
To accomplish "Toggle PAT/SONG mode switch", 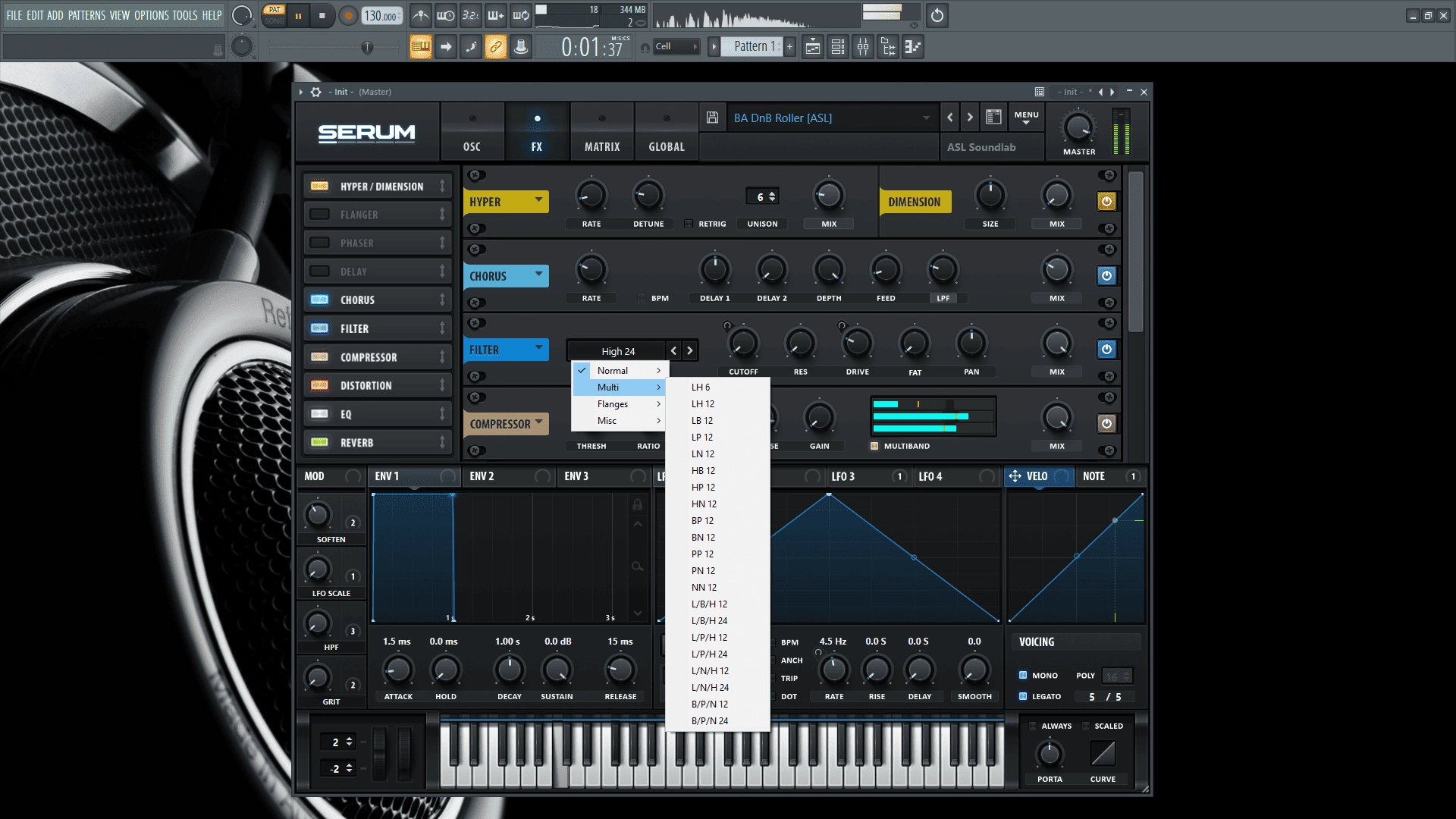I will 275,15.
